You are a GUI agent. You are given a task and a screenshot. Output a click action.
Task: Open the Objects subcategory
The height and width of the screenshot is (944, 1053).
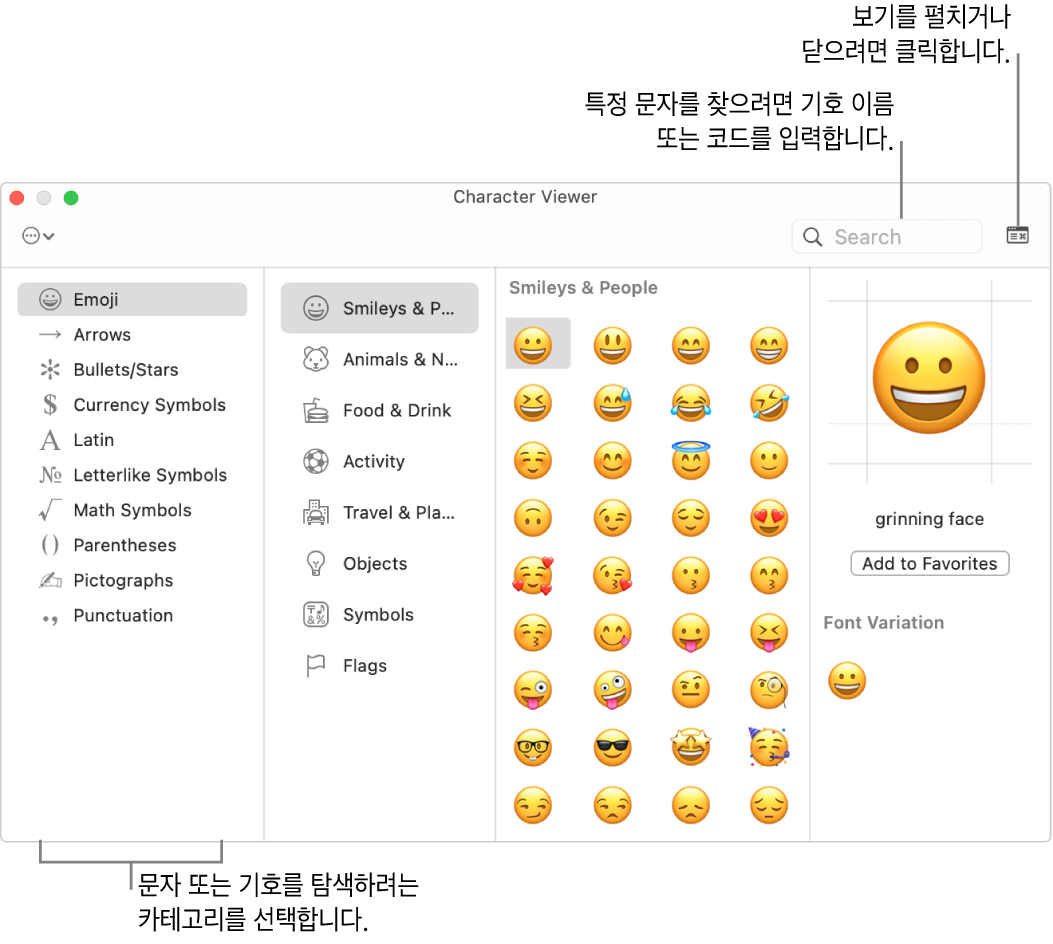tap(379, 563)
